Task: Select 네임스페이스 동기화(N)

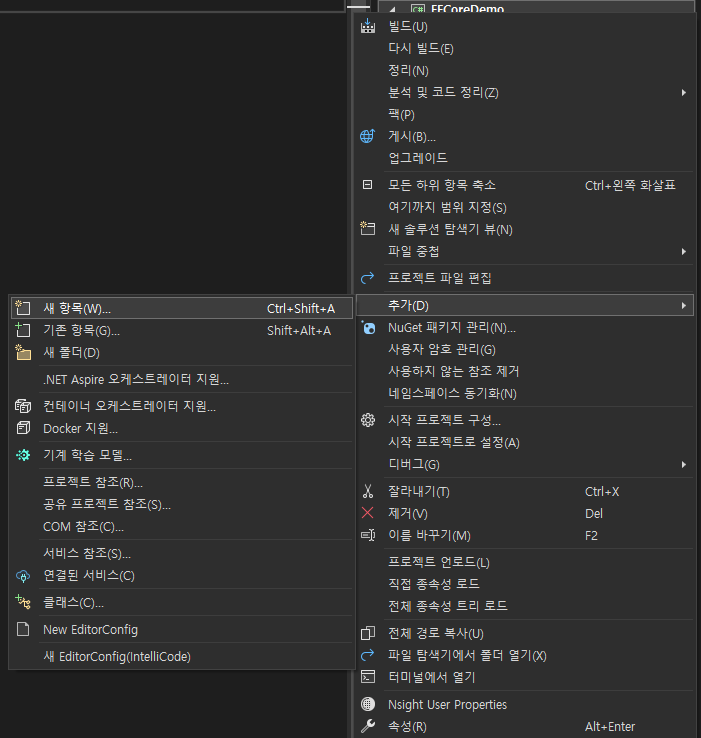Action: click(x=452, y=393)
